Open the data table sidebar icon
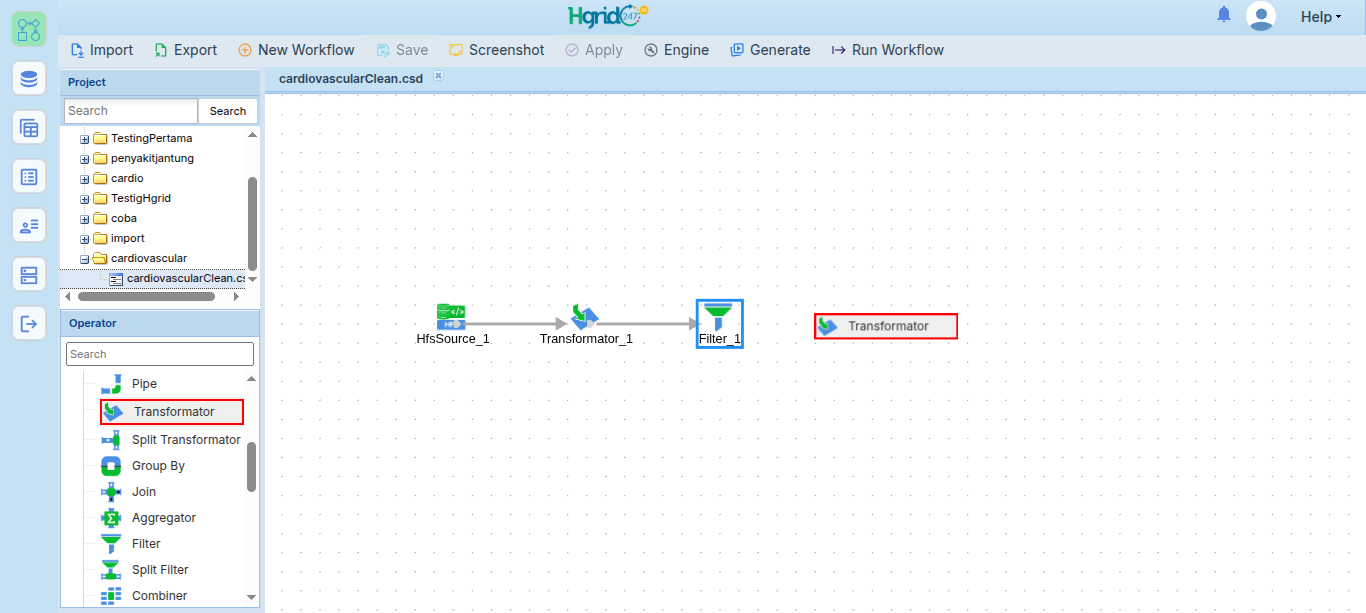This screenshot has height=613, width=1366. (x=29, y=127)
